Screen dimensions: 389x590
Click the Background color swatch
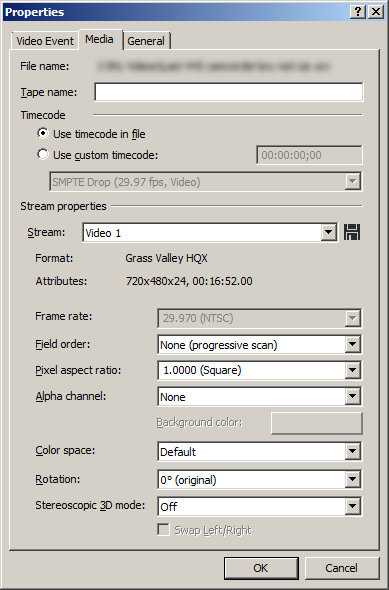click(316, 423)
